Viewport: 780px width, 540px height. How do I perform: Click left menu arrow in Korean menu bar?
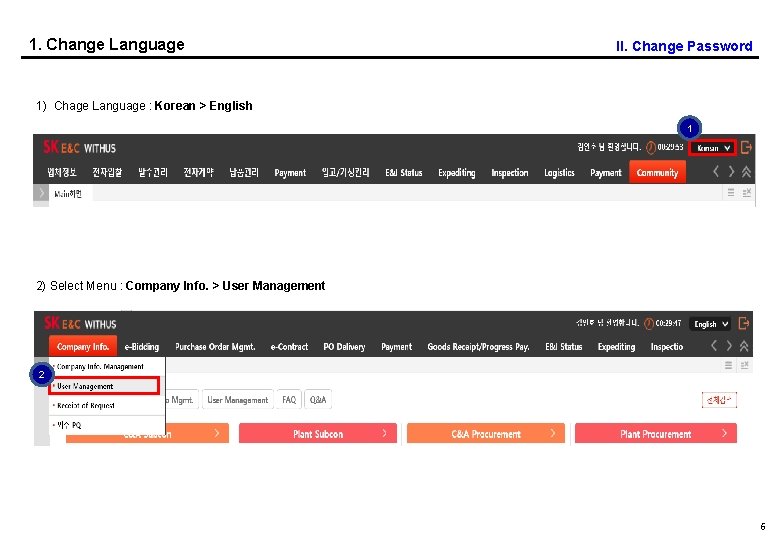click(x=715, y=172)
